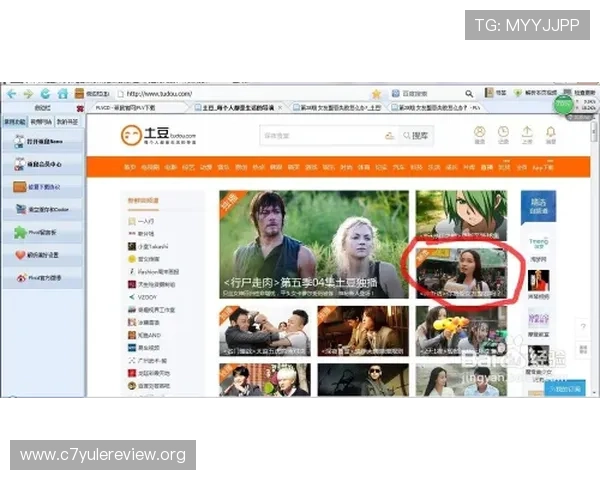The width and height of the screenshot is (600, 480).
Task: Click the tudou.com URL address bar
Action: [243, 94]
